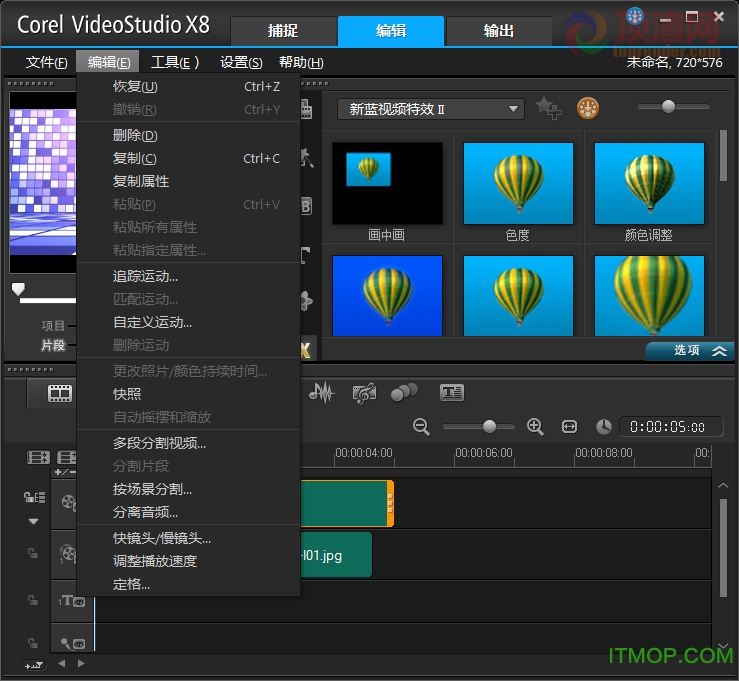Select 分离音频 from the edit menu
This screenshot has height=681, width=739.
(145, 512)
